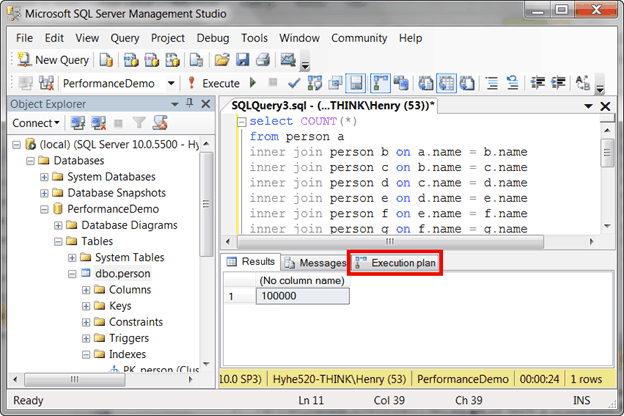The height and width of the screenshot is (416, 624).
Task: Open the Debug menu
Action: 213,38
